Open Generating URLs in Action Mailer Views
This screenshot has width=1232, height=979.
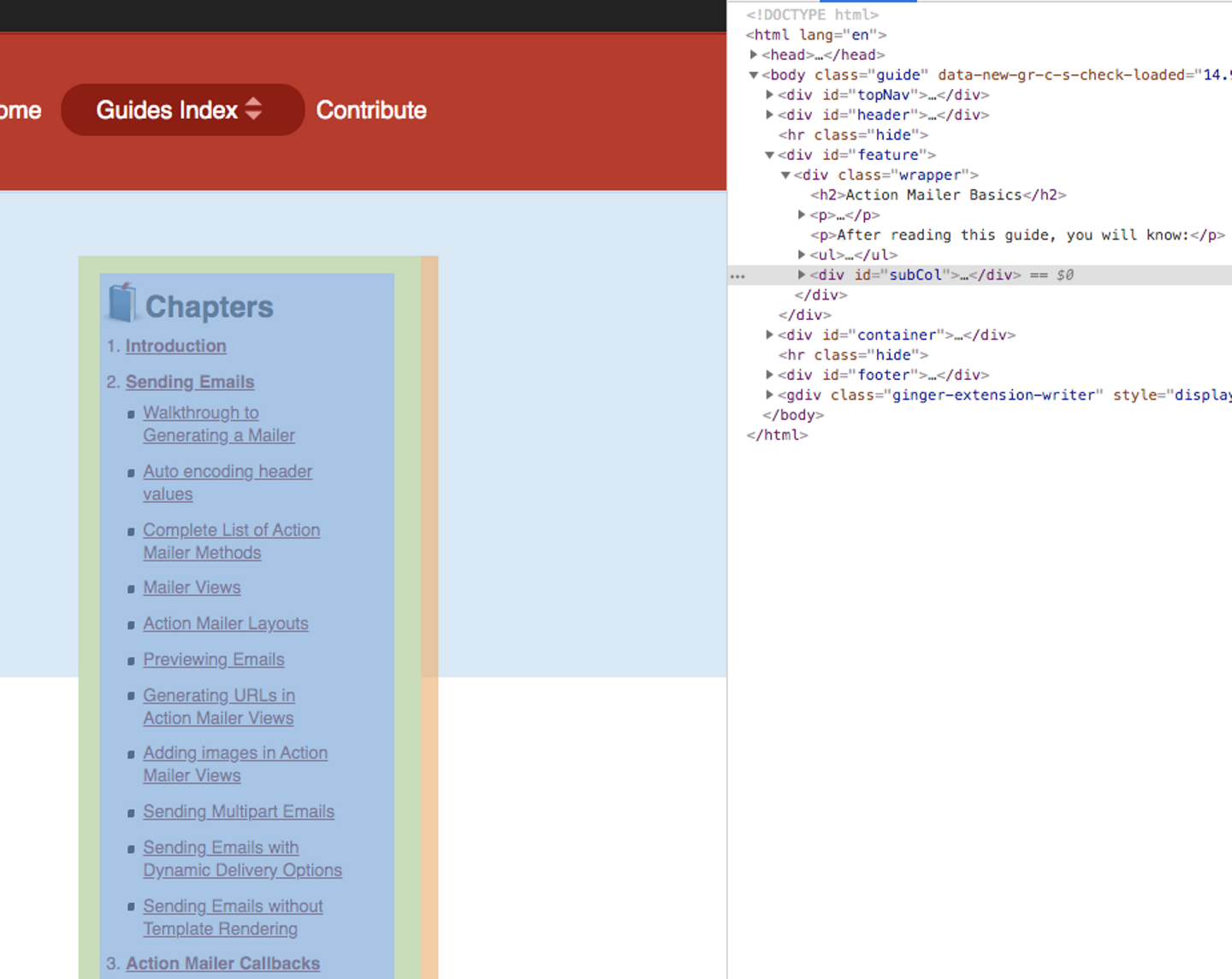[219, 707]
